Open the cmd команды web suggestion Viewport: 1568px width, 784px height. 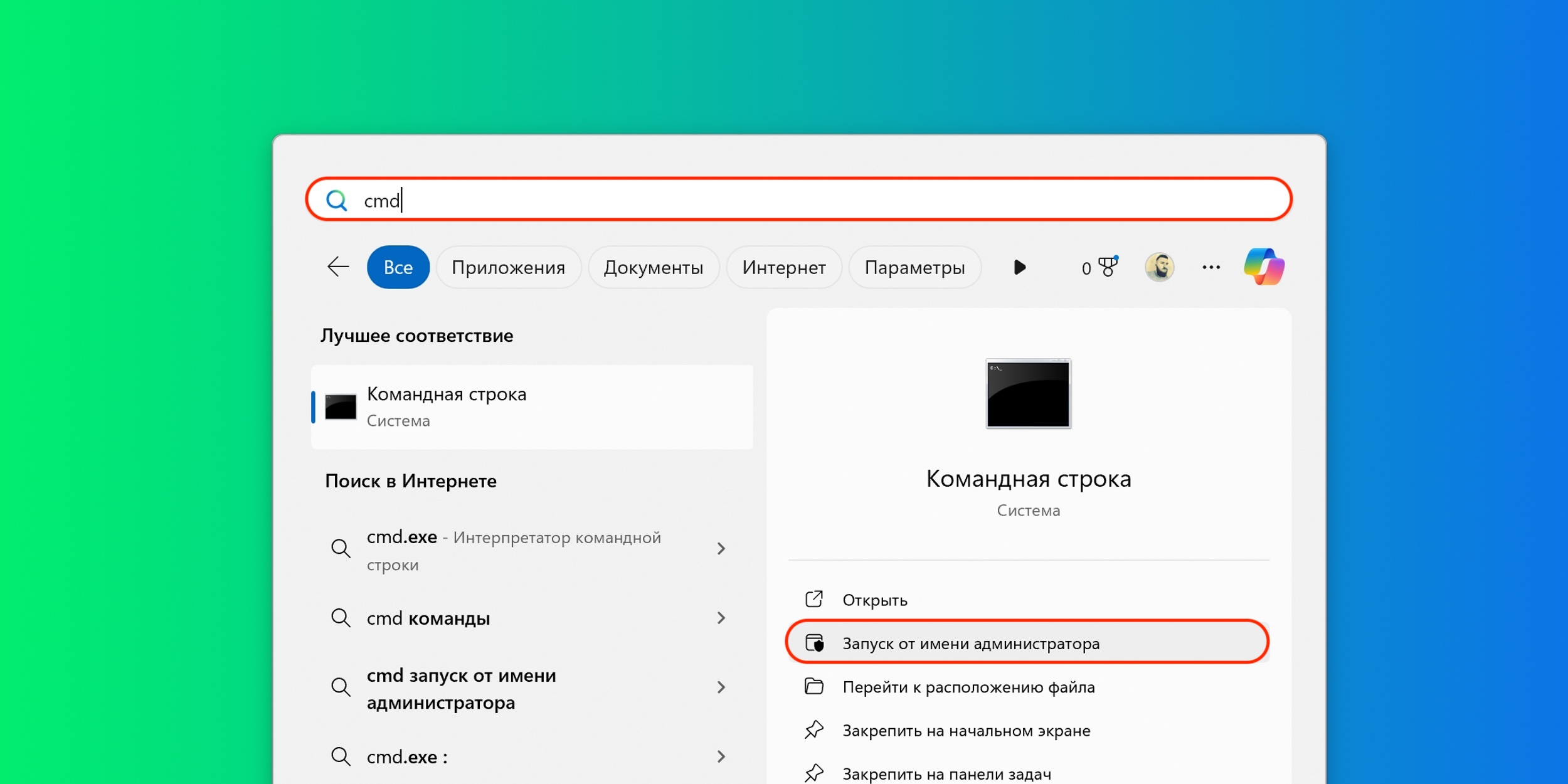[x=532, y=618]
